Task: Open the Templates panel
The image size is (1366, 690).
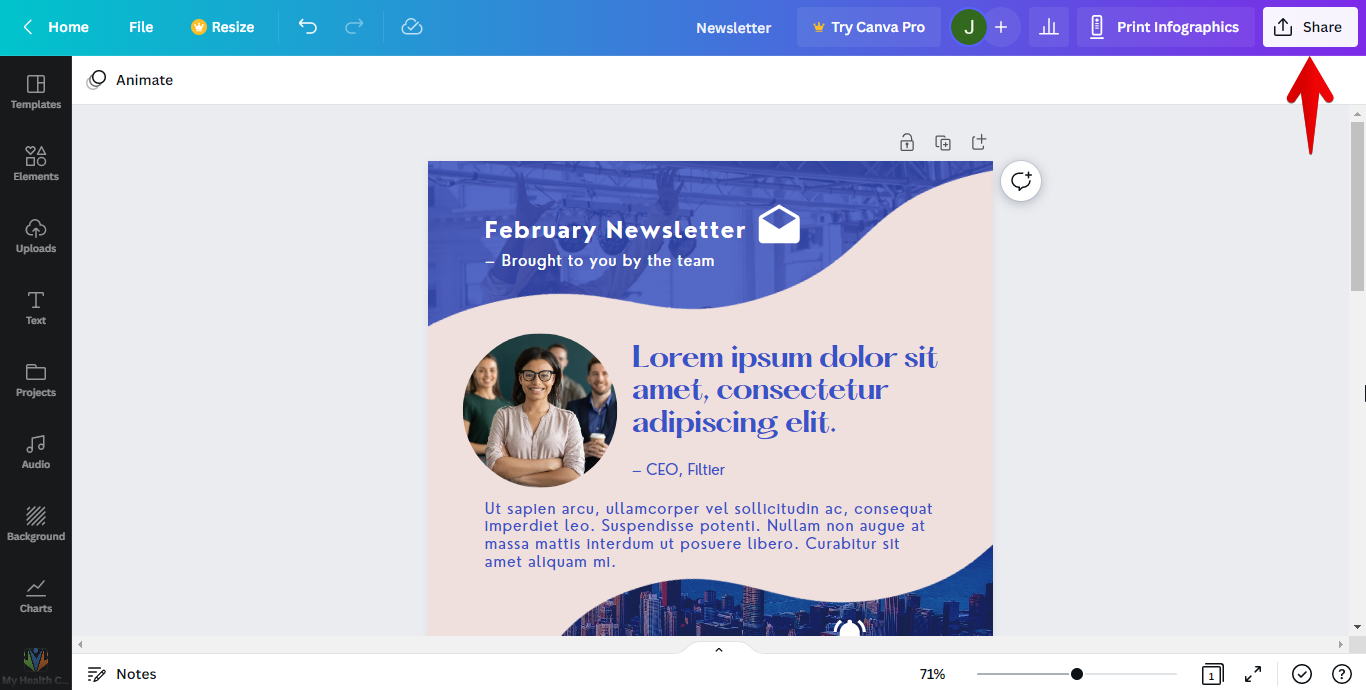Action: [x=36, y=92]
